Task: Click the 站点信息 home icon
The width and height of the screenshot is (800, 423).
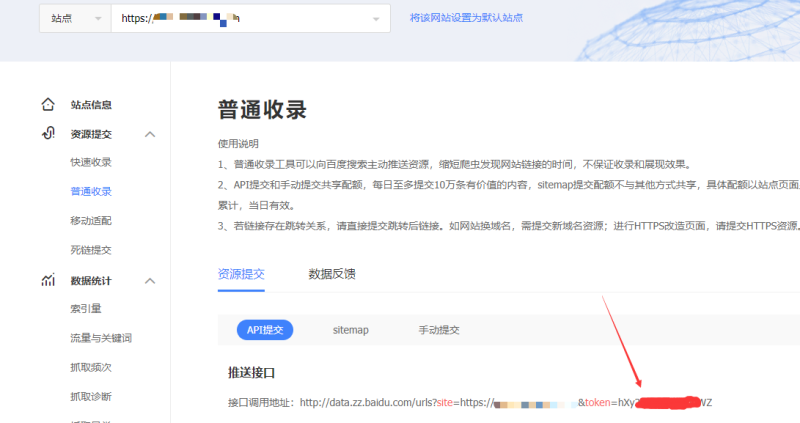Action: (x=48, y=105)
